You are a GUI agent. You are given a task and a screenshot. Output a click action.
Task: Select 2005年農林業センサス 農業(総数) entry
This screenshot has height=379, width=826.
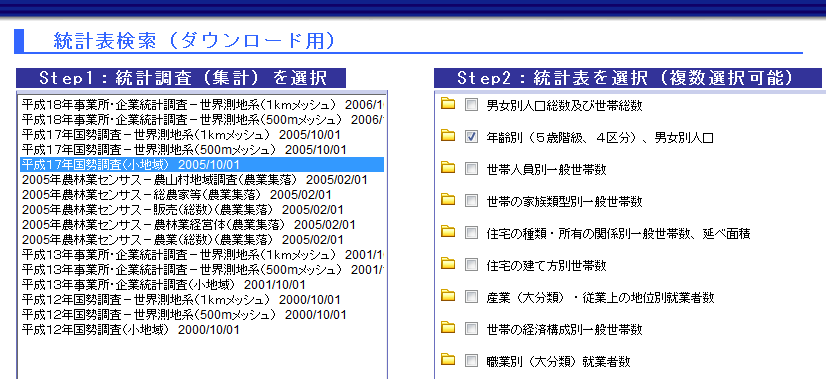click(x=202, y=240)
